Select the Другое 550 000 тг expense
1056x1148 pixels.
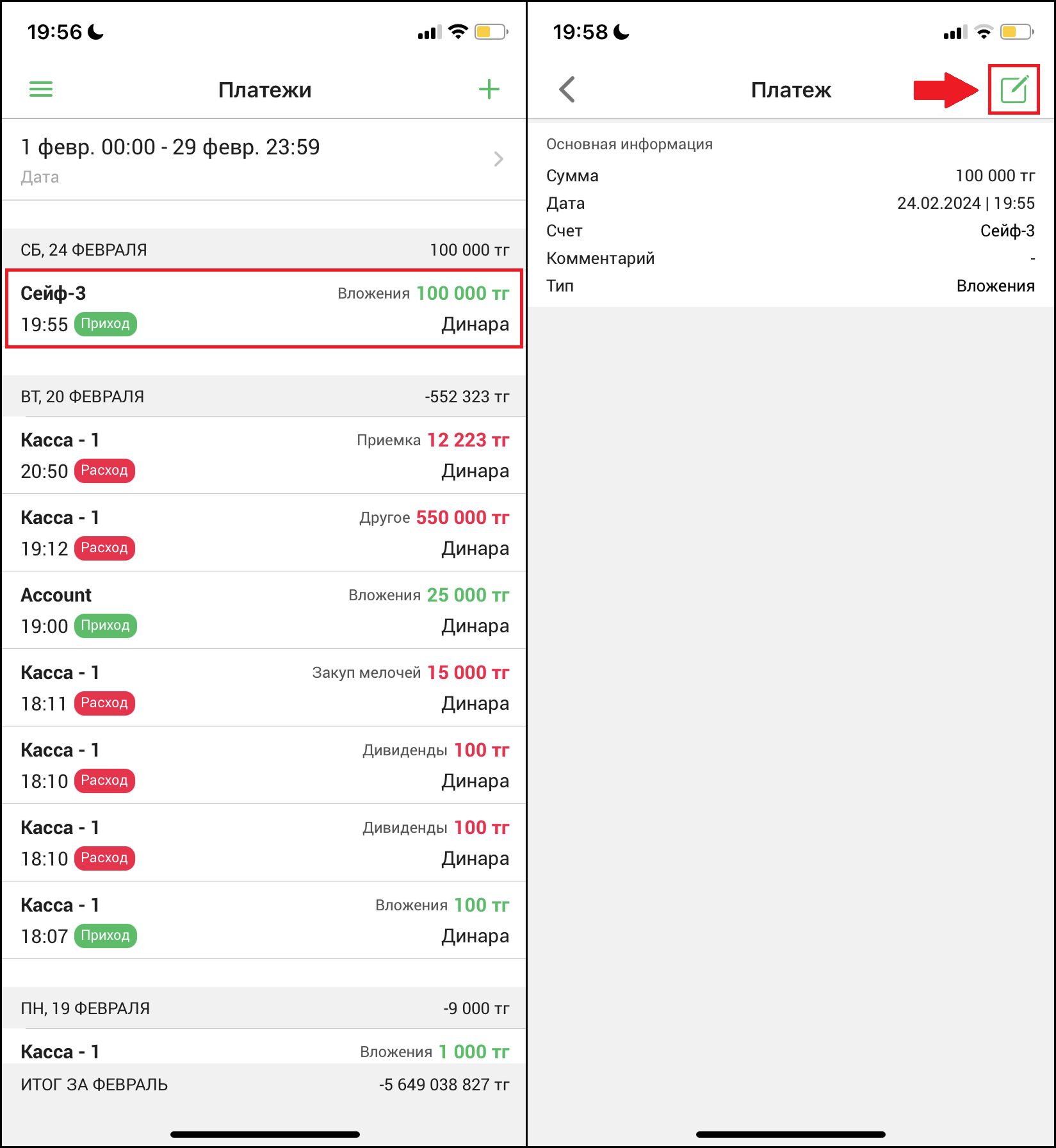[x=264, y=533]
